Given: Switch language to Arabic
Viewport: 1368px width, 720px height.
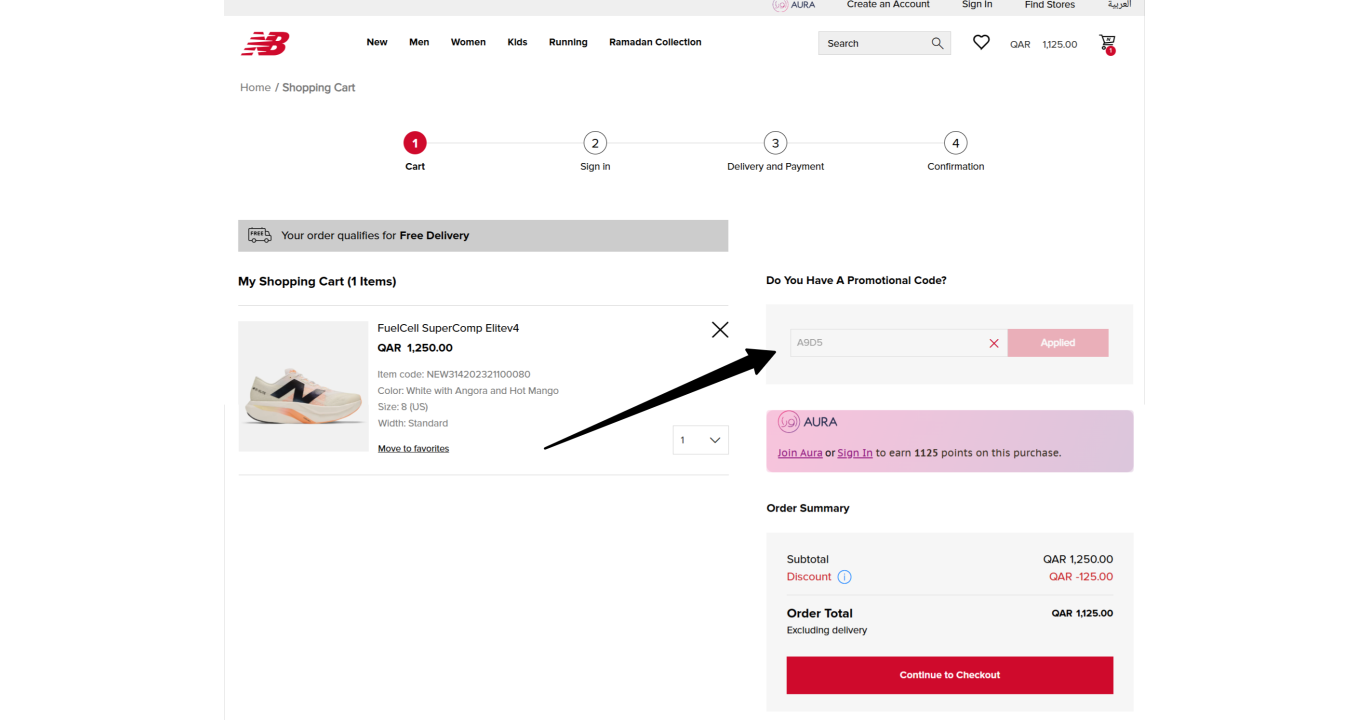Looking at the screenshot, I should (1119, 5).
